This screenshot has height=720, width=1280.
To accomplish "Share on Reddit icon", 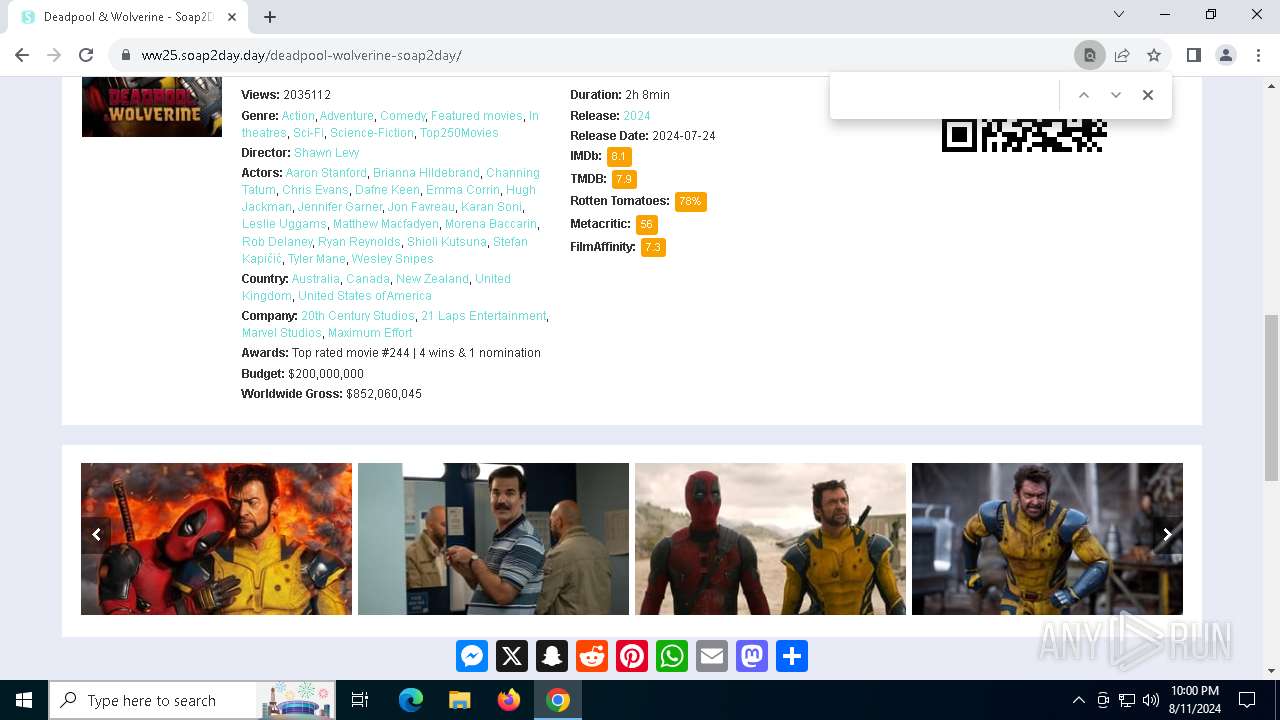I will tap(592, 656).
